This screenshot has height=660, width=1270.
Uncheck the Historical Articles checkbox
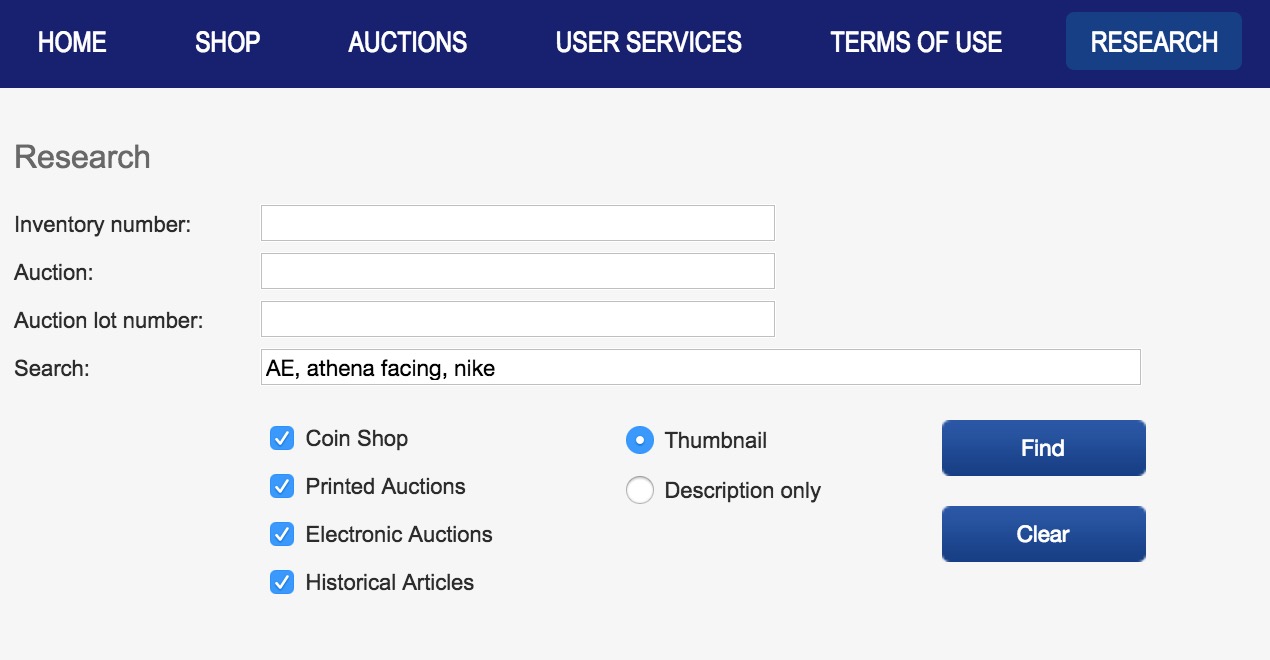tap(282, 582)
